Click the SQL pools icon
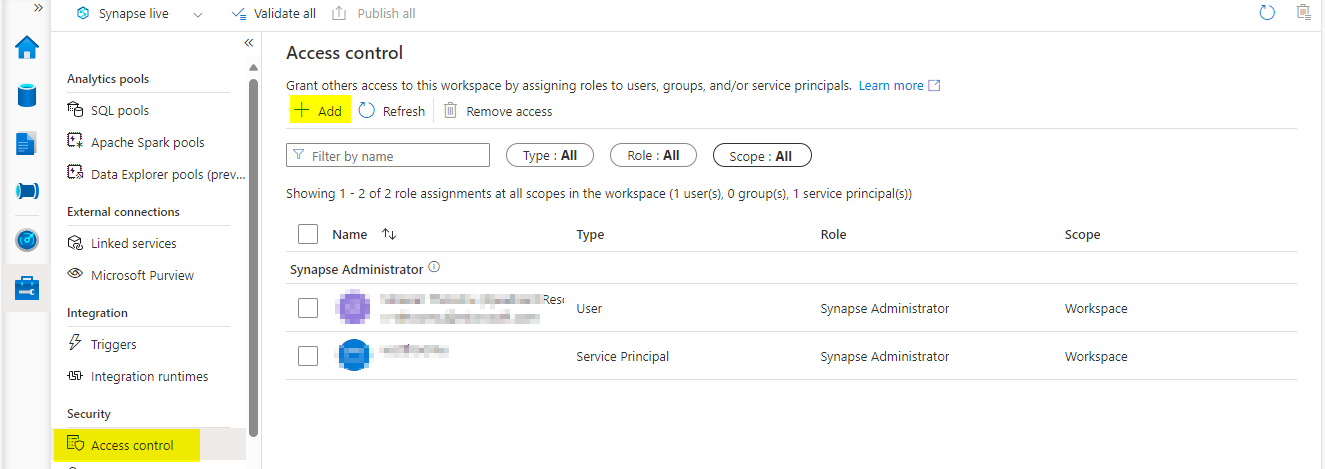Viewport: 1325px width, 469px height. pos(74,110)
